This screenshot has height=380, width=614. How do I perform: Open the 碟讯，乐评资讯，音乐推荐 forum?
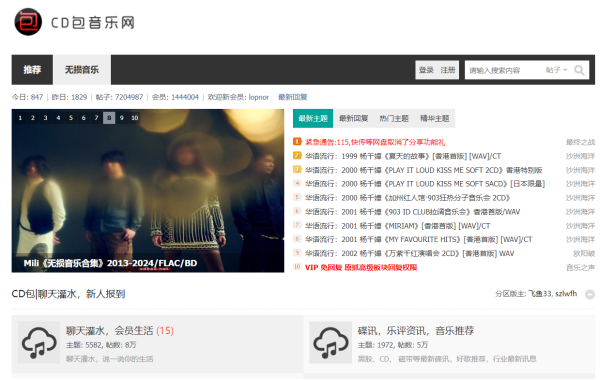tap(416, 331)
